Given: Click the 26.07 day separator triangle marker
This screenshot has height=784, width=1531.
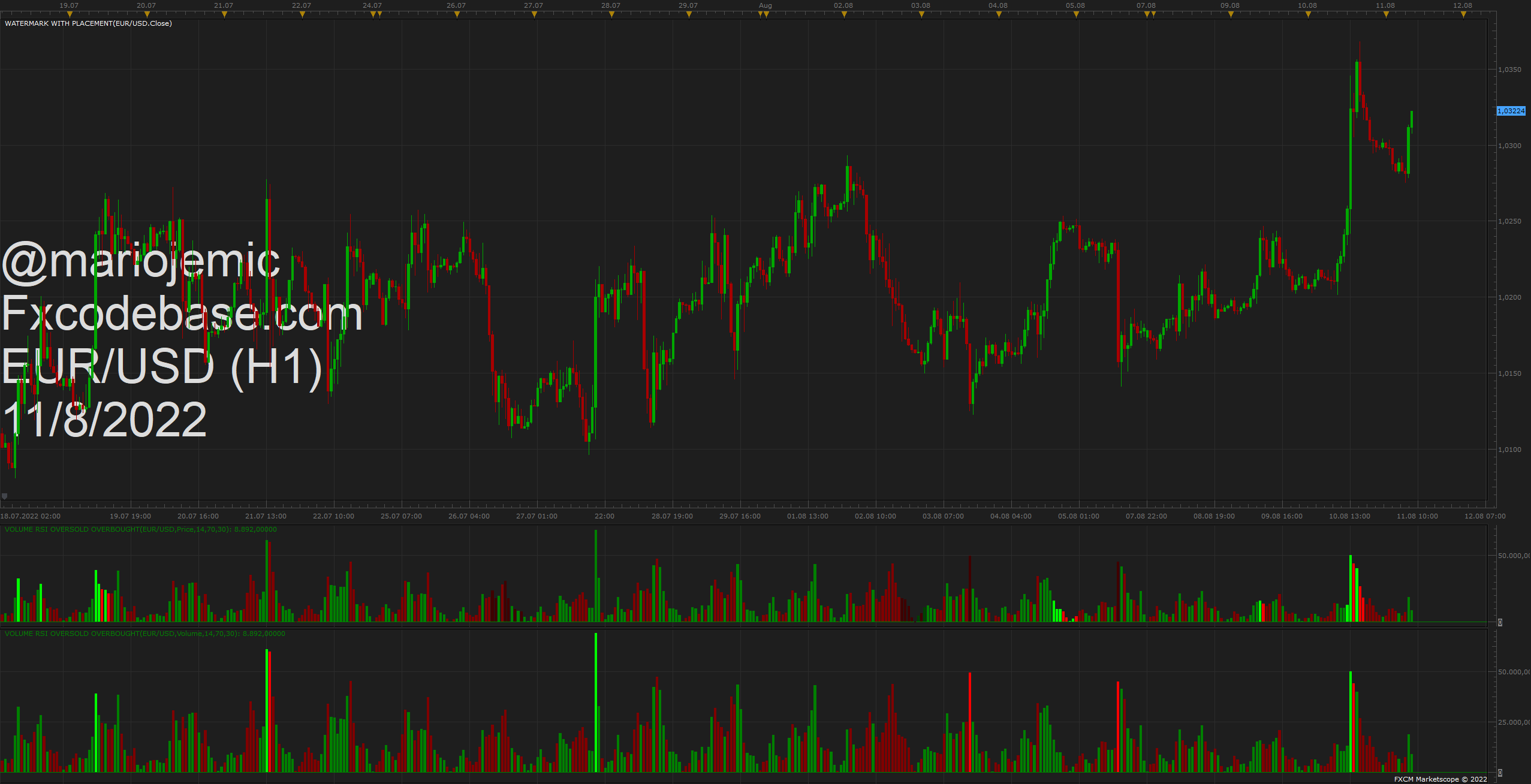Looking at the screenshot, I should tap(457, 14).
